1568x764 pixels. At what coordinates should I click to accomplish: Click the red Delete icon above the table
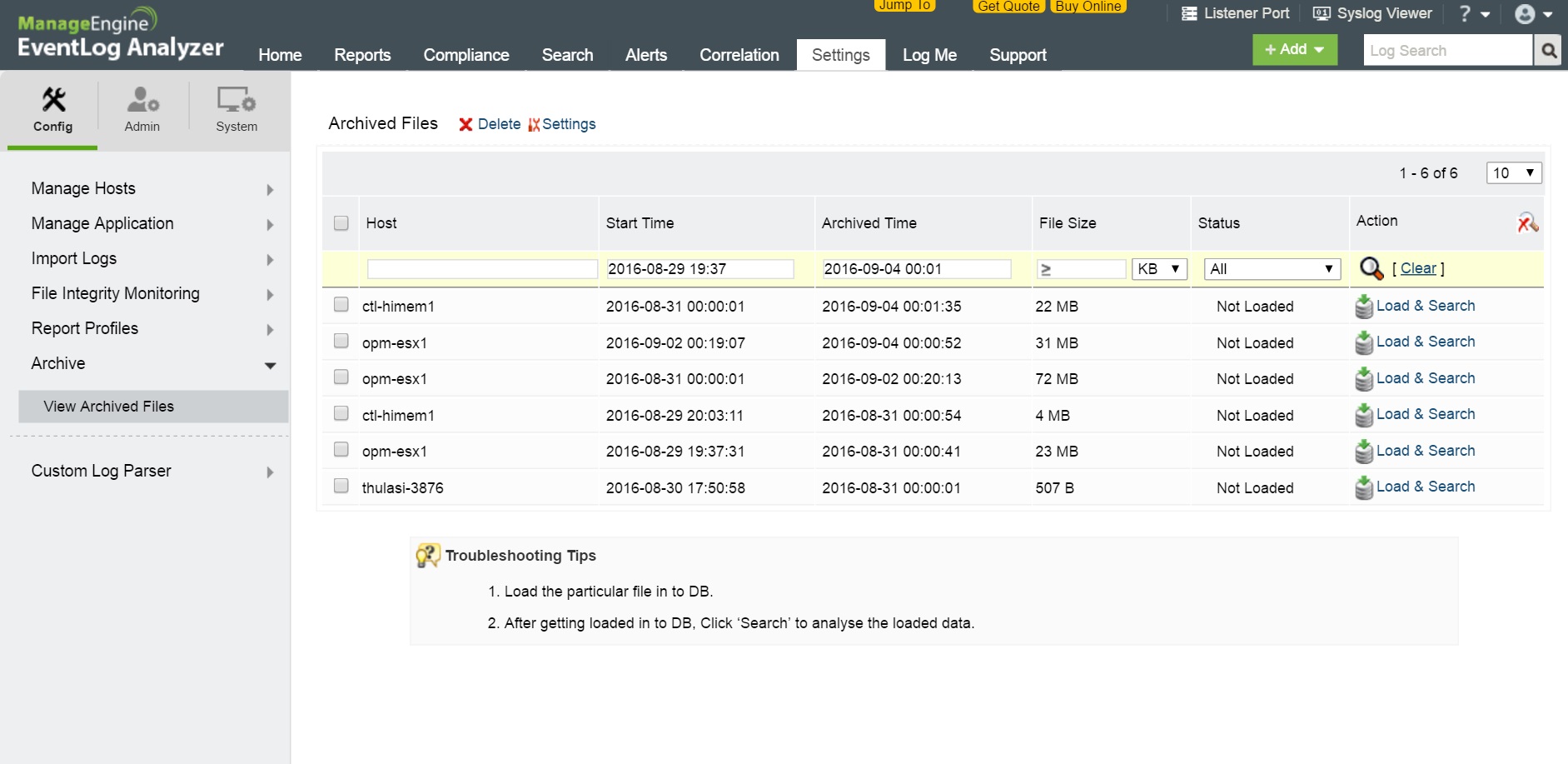[467, 123]
